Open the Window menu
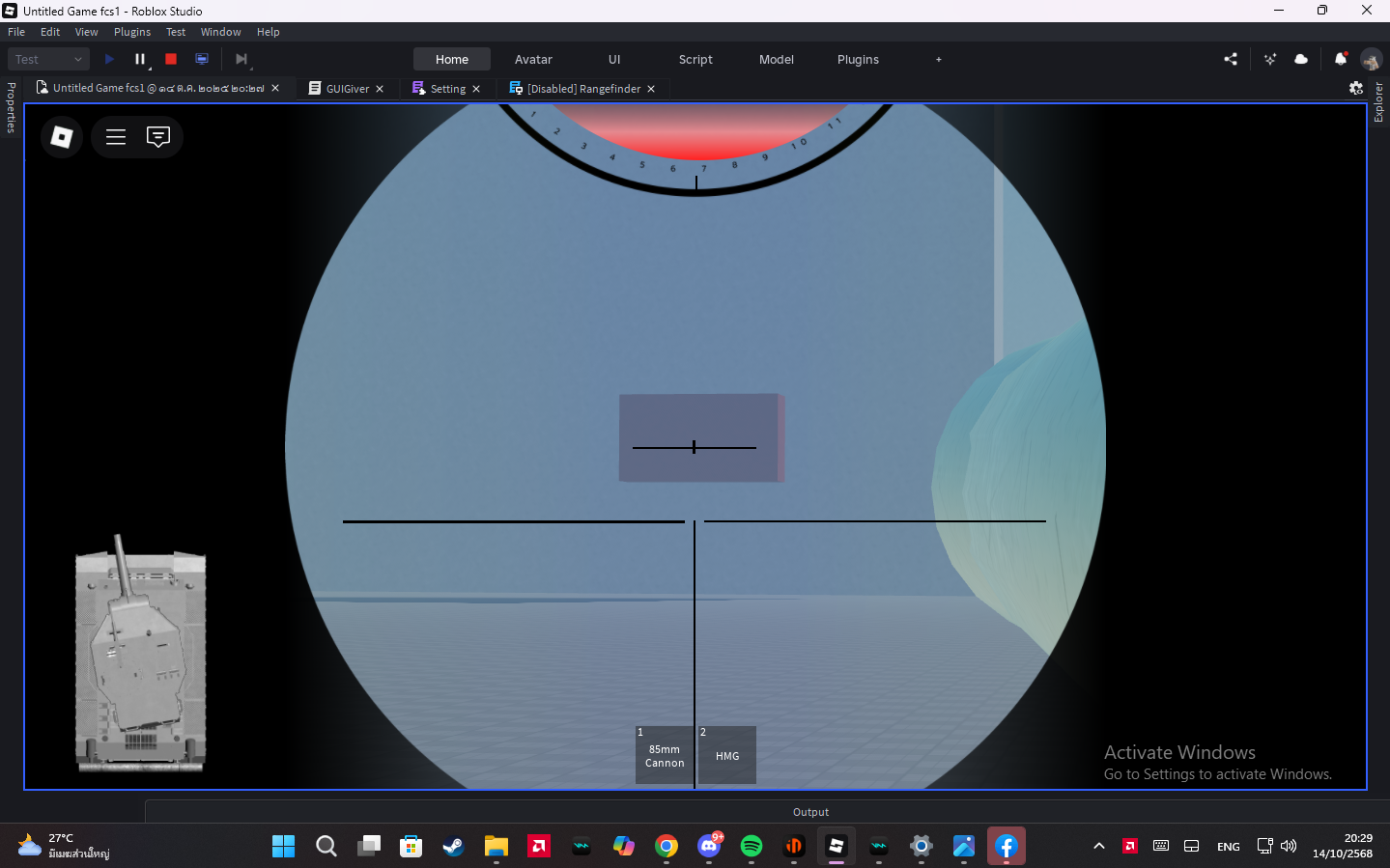This screenshot has height=868, width=1390. (221, 32)
